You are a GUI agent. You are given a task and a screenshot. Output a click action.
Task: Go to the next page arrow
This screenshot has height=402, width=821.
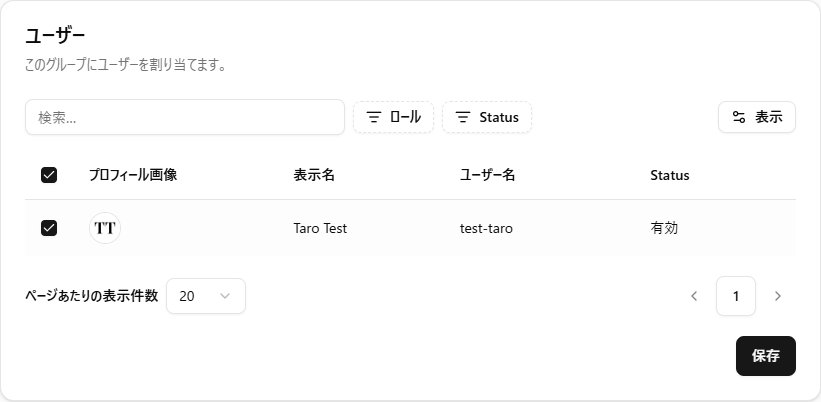778,296
